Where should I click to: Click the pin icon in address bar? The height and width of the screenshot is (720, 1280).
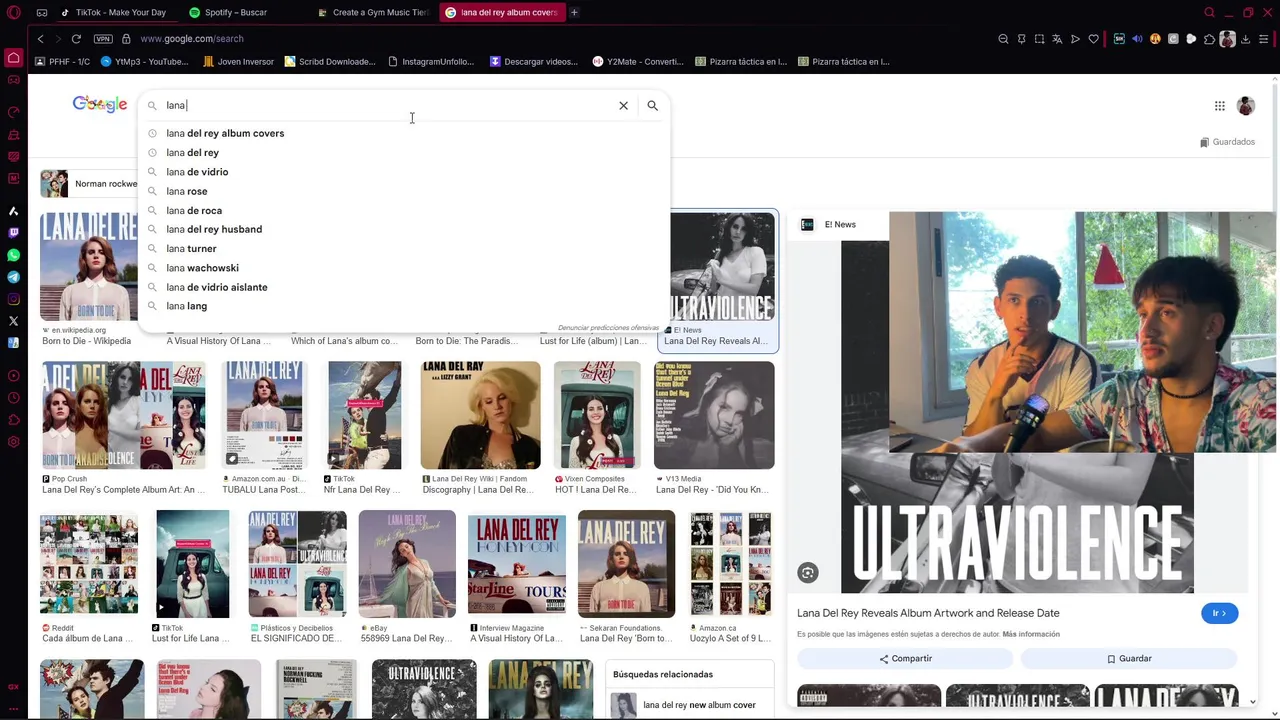tap(1021, 39)
